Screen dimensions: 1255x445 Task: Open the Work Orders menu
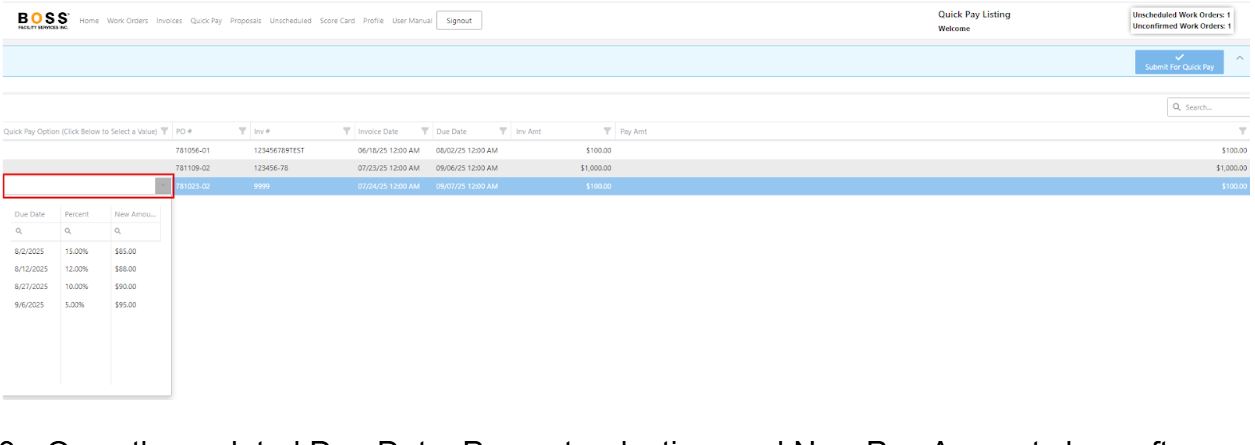(129, 22)
